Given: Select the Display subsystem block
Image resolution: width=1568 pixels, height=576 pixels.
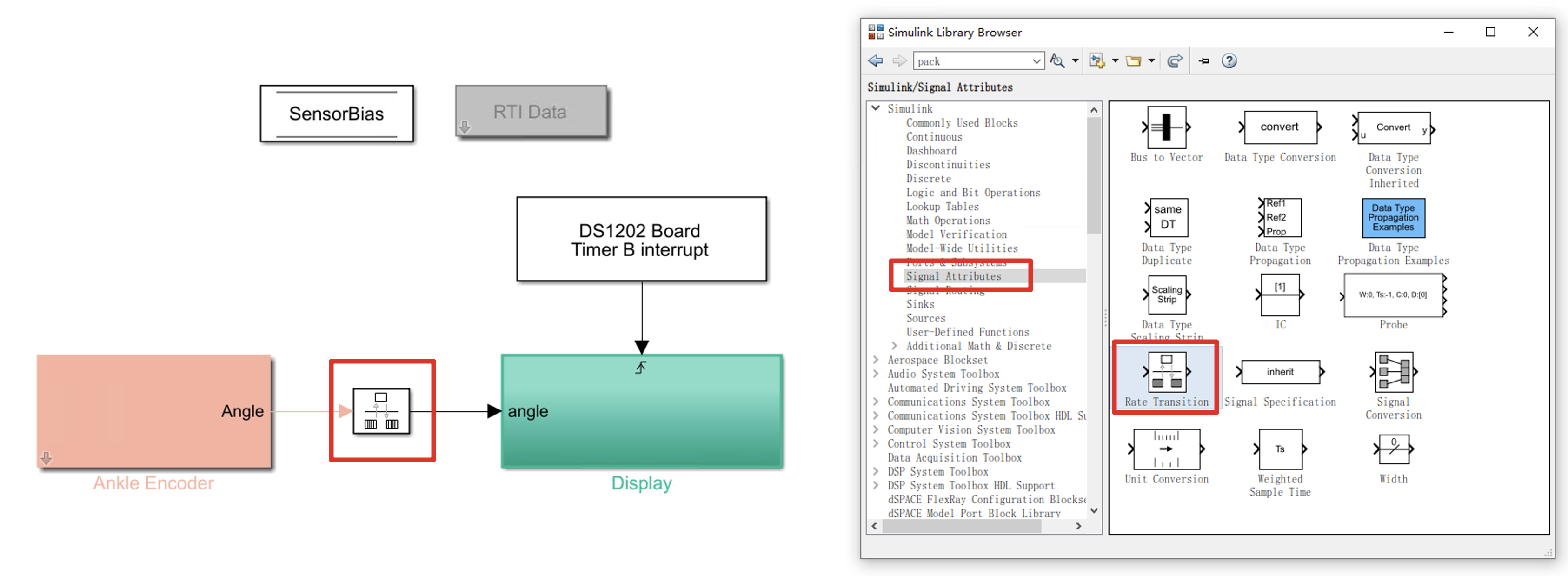Looking at the screenshot, I should pos(642,412).
